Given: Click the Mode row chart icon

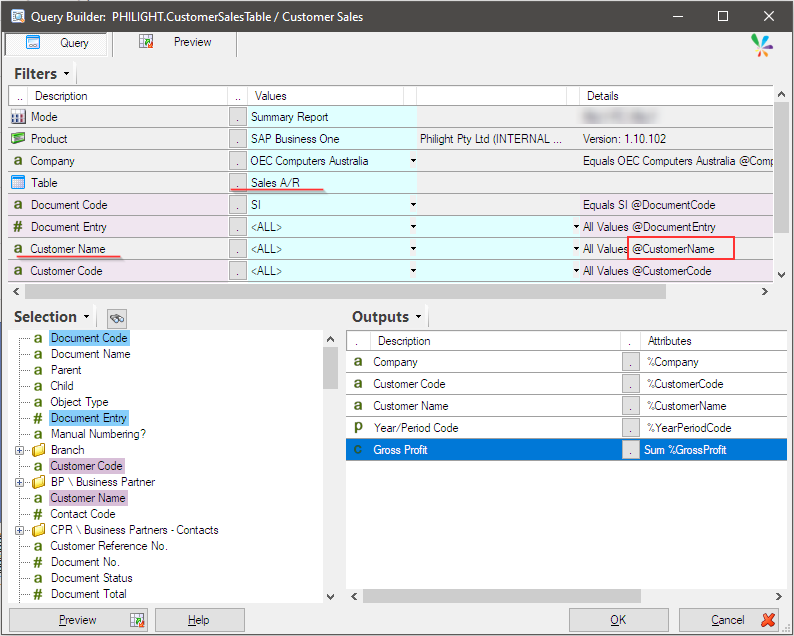Looking at the screenshot, I should pos(18,117).
